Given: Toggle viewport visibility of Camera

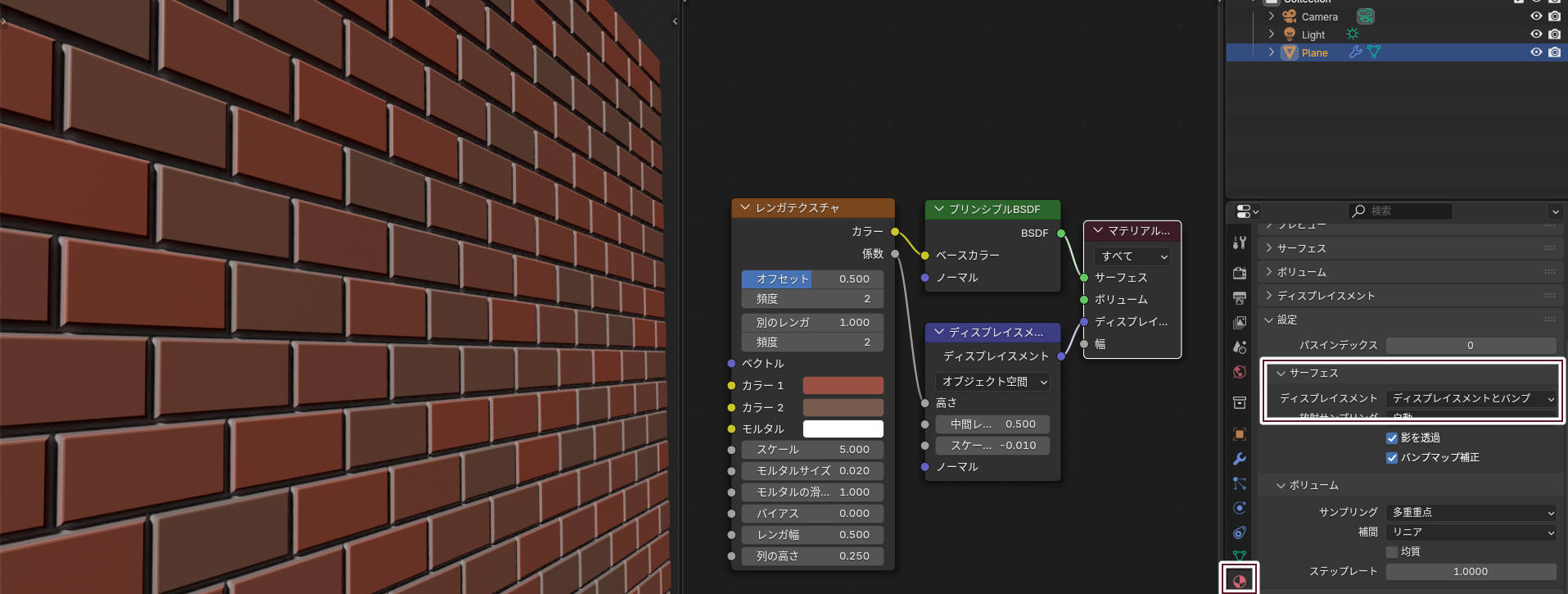Looking at the screenshot, I should click(x=1536, y=16).
